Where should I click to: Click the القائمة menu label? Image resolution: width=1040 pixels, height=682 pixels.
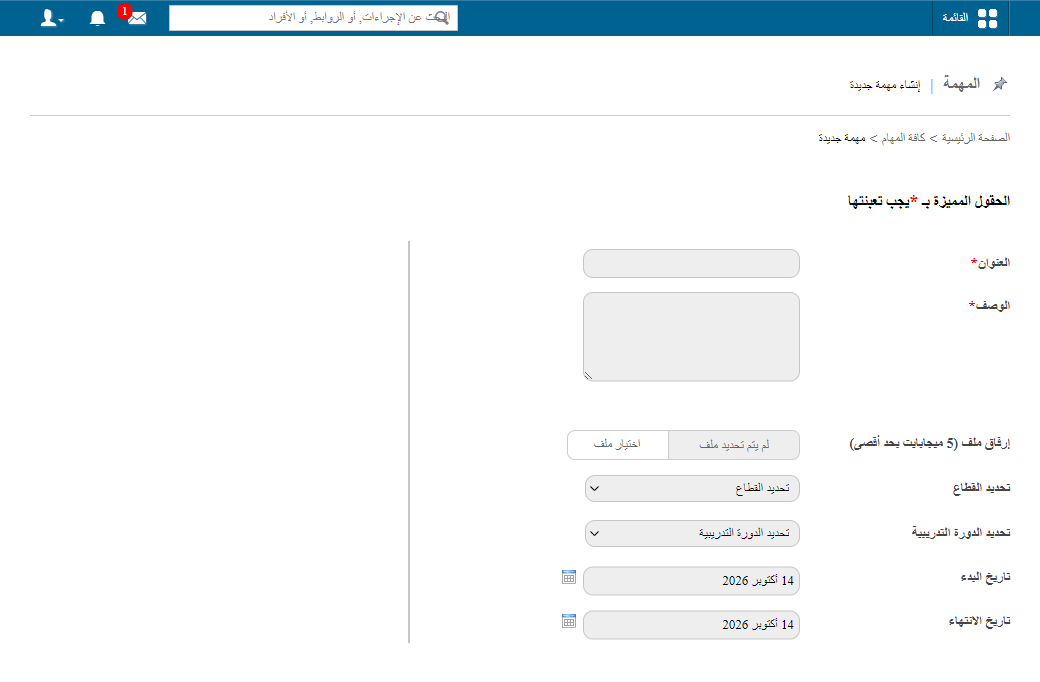pyautogui.click(x=955, y=18)
